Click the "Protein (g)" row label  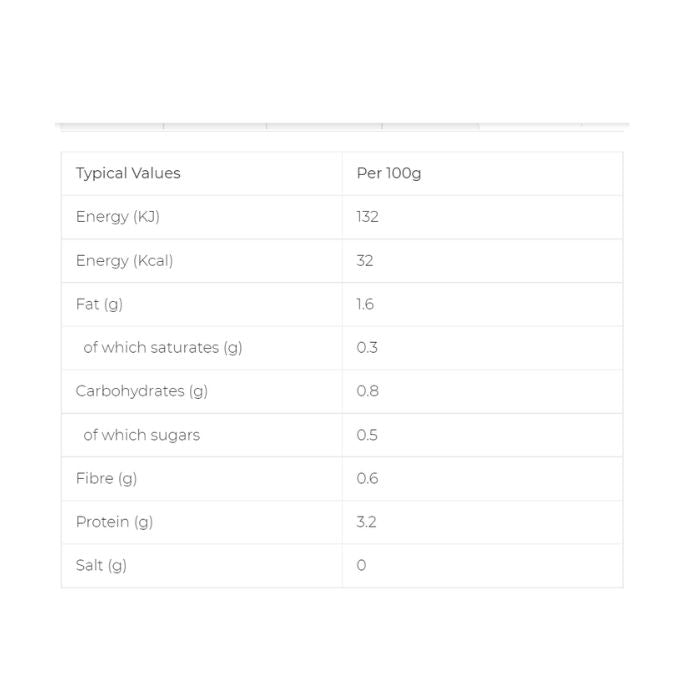114,522
